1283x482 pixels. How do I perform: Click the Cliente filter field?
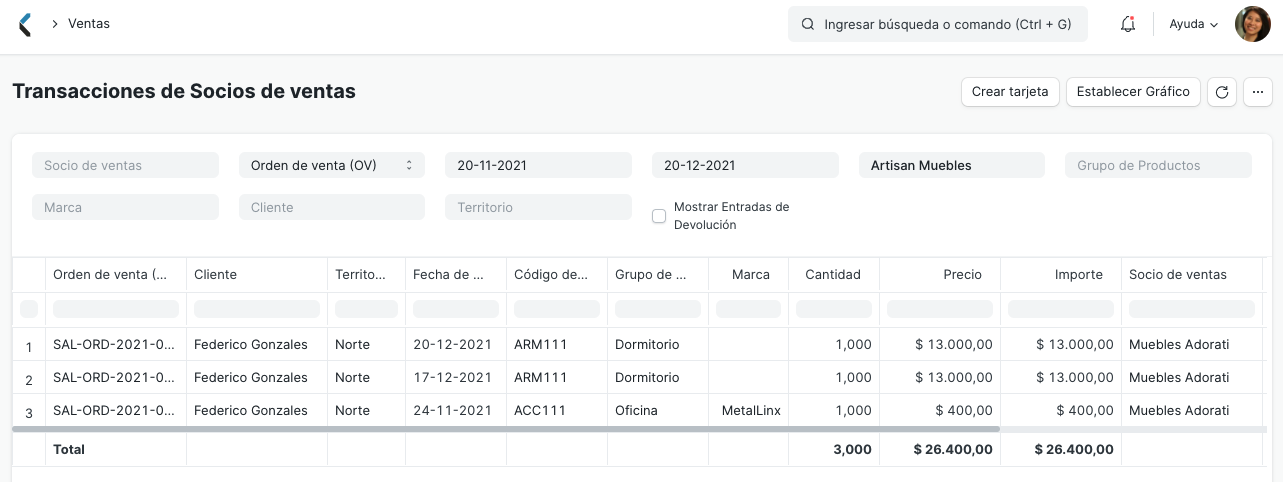pyautogui.click(x=331, y=207)
